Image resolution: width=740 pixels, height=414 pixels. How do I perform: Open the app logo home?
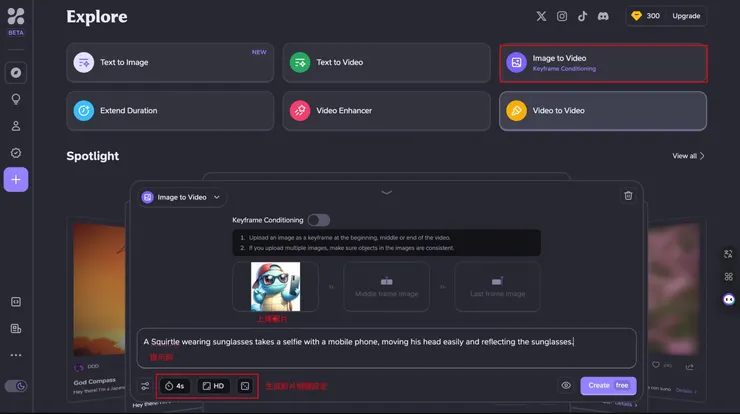tap(16, 17)
